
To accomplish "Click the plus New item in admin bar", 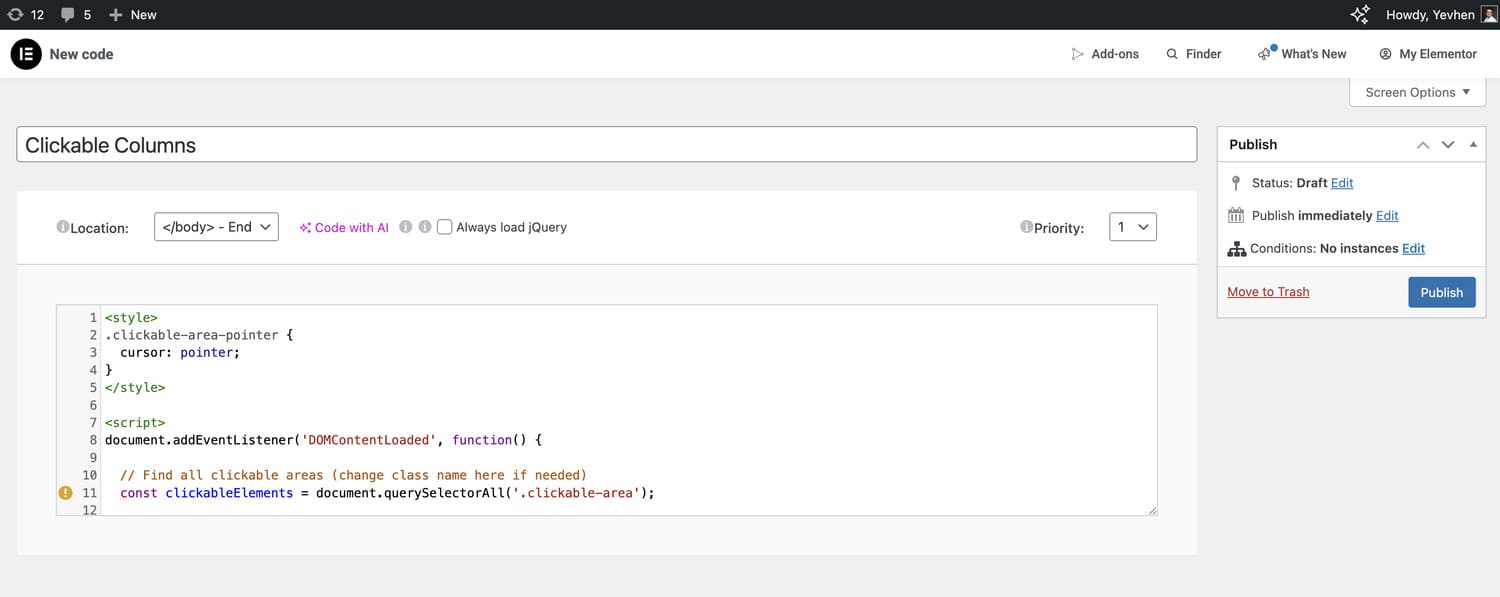I will (132, 15).
